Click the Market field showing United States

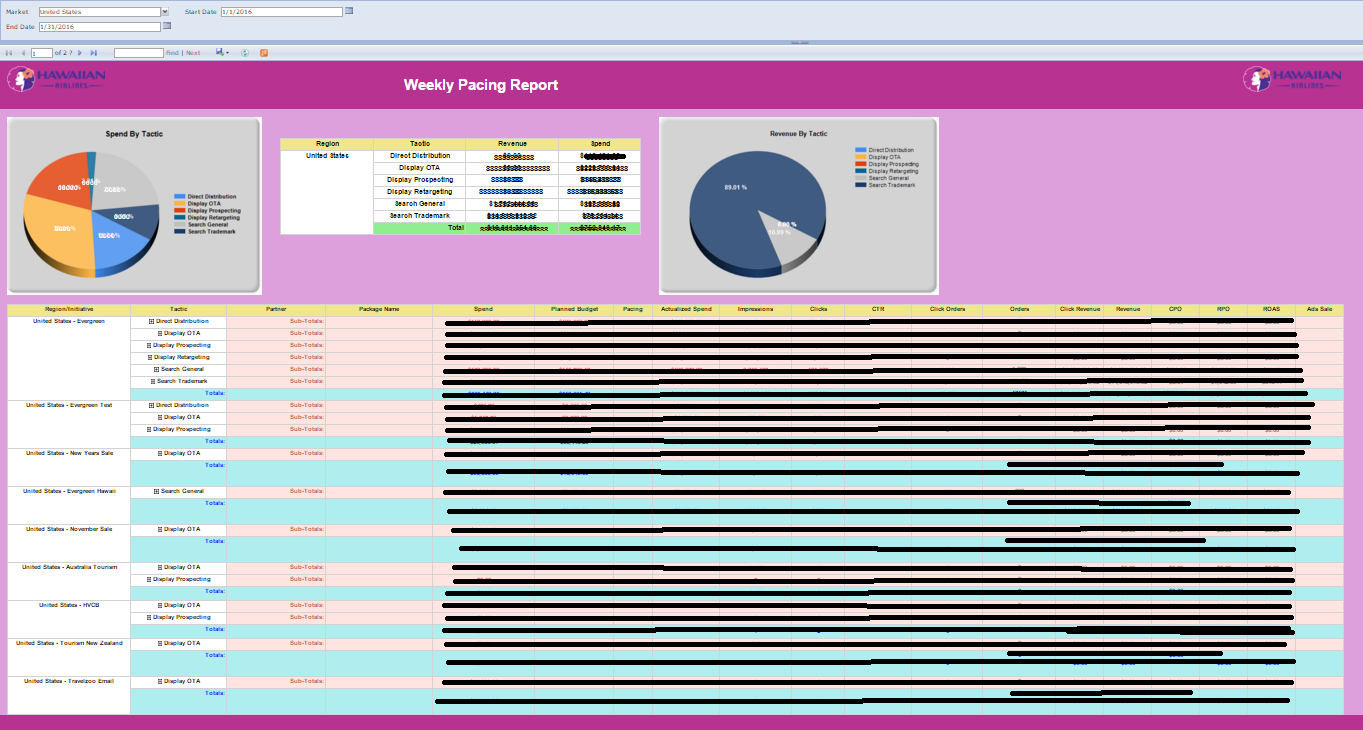[99, 12]
